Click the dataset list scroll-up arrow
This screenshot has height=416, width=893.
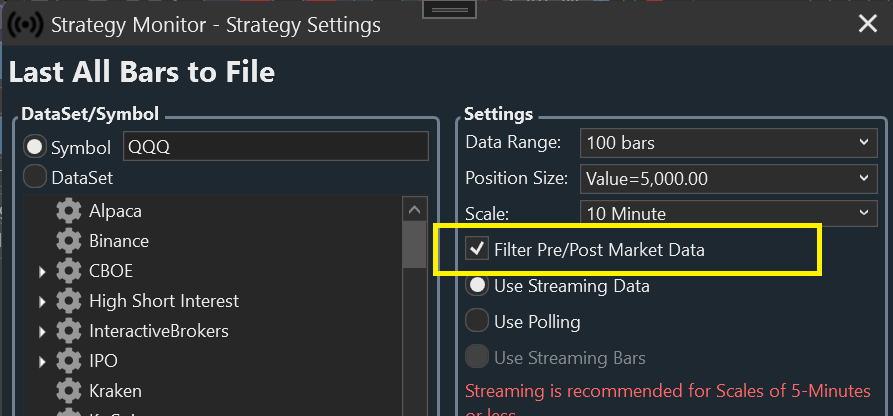coord(415,210)
